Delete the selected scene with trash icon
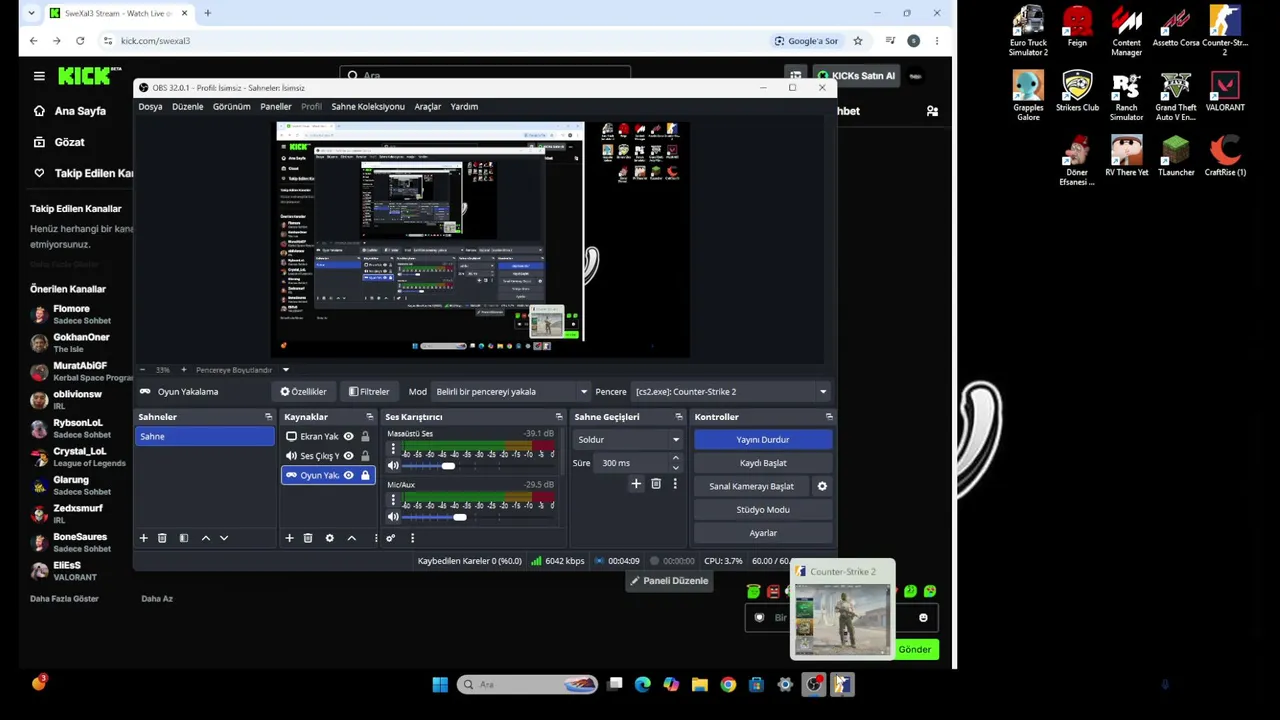This screenshot has height=720, width=1280. pos(162,538)
